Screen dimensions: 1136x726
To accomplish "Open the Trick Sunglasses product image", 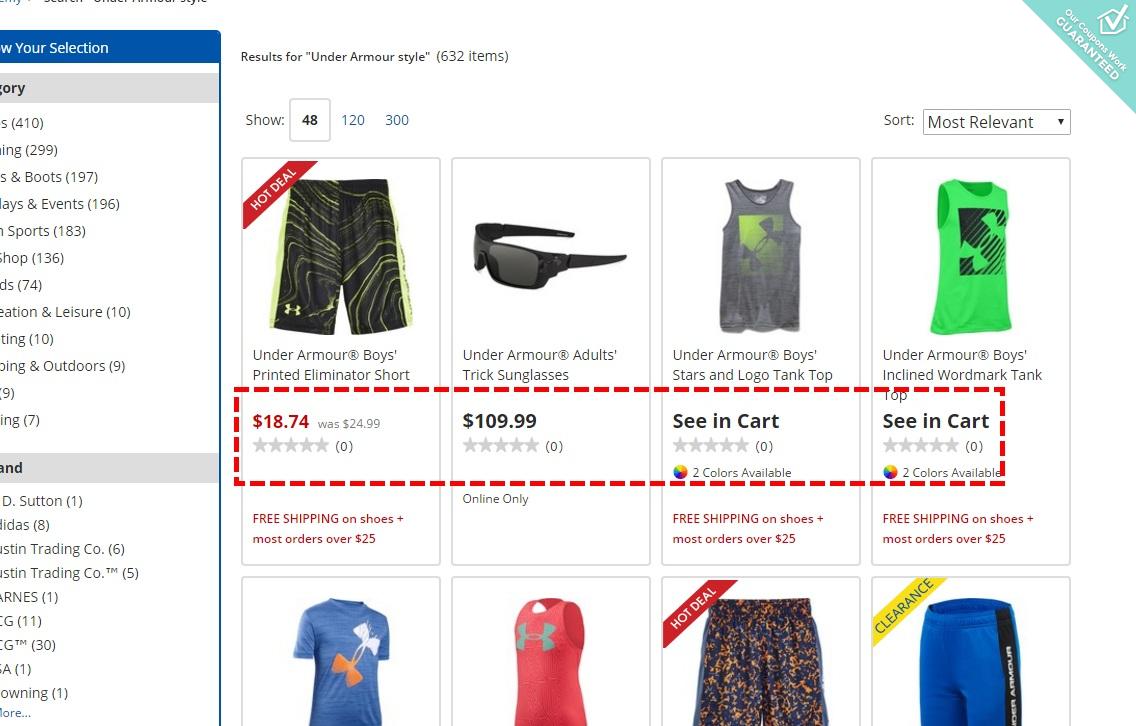I will coord(550,256).
